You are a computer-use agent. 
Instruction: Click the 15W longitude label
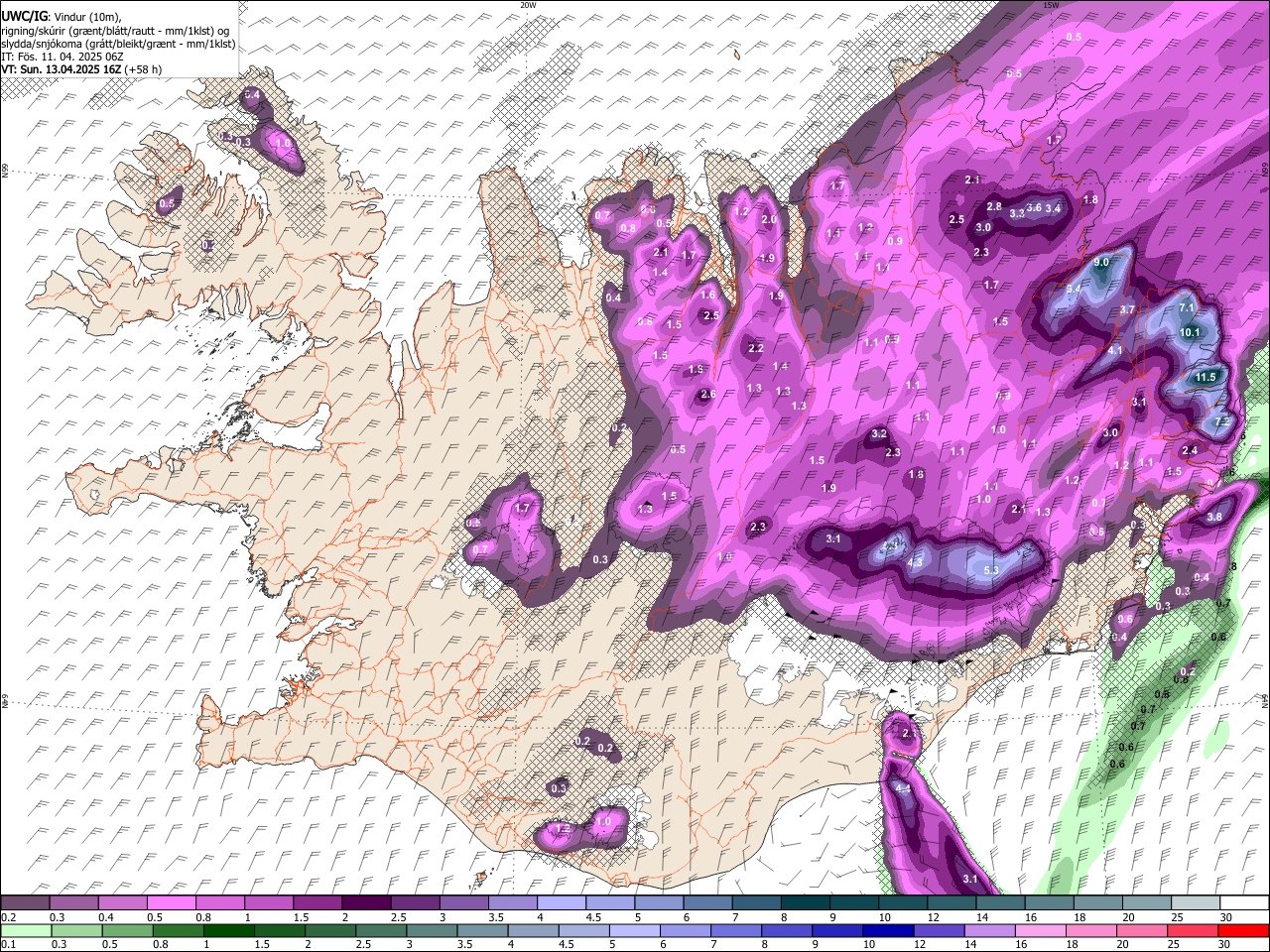click(x=1051, y=5)
